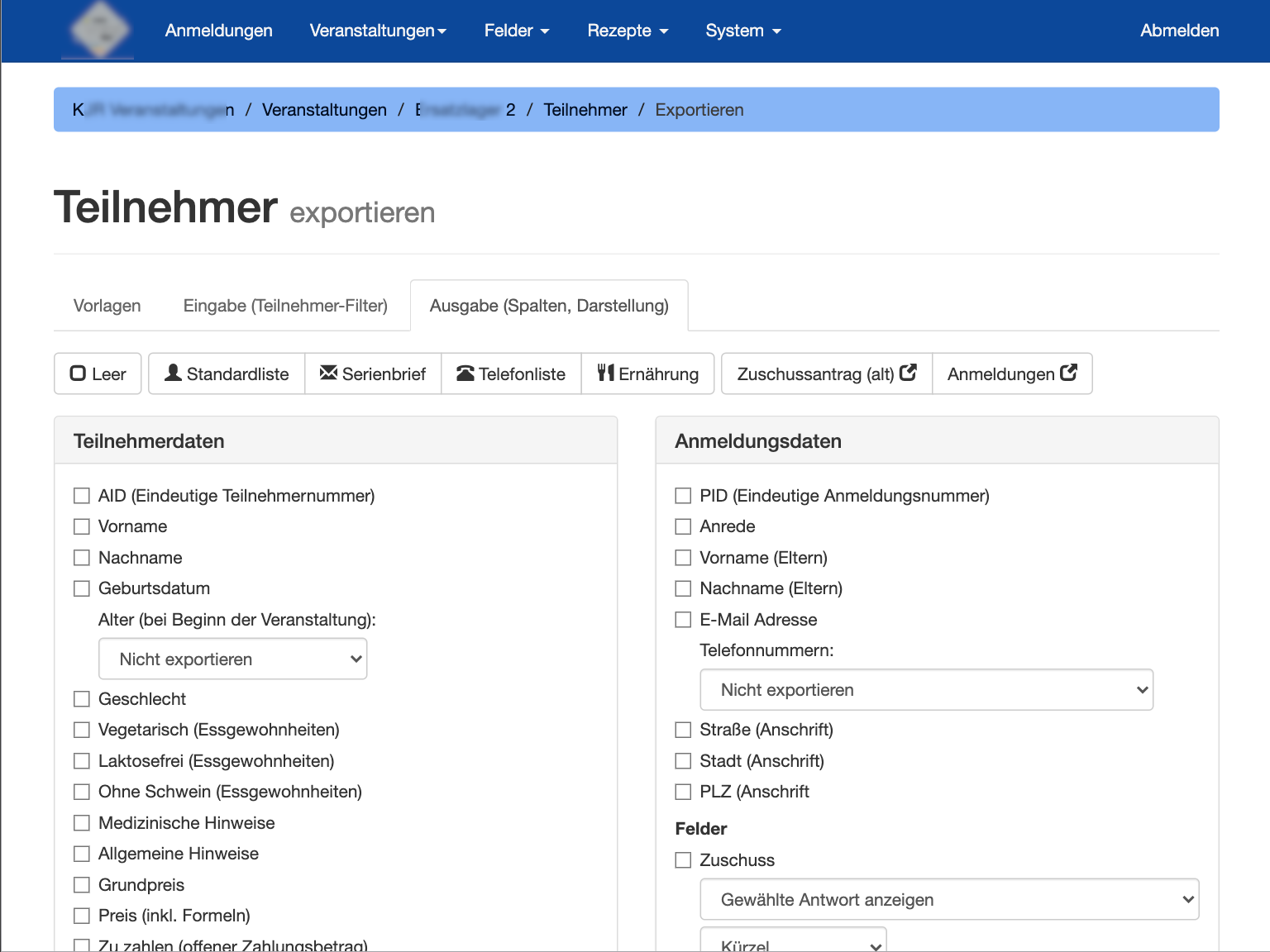Tick Stadt (Anschrift)
Viewport: 1270px width, 952px height.
pos(683,761)
